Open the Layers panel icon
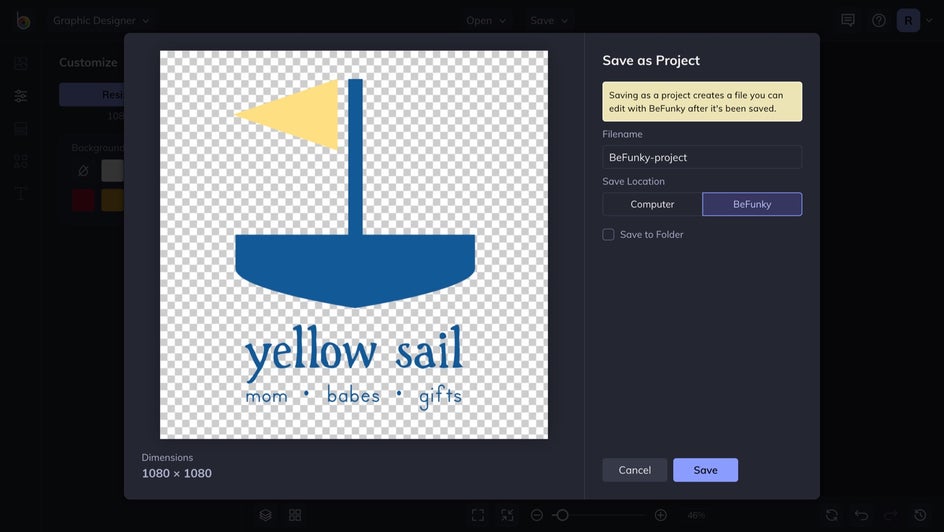Image resolution: width=944 pixels, height=532 pixels. [x=266, y=515]
